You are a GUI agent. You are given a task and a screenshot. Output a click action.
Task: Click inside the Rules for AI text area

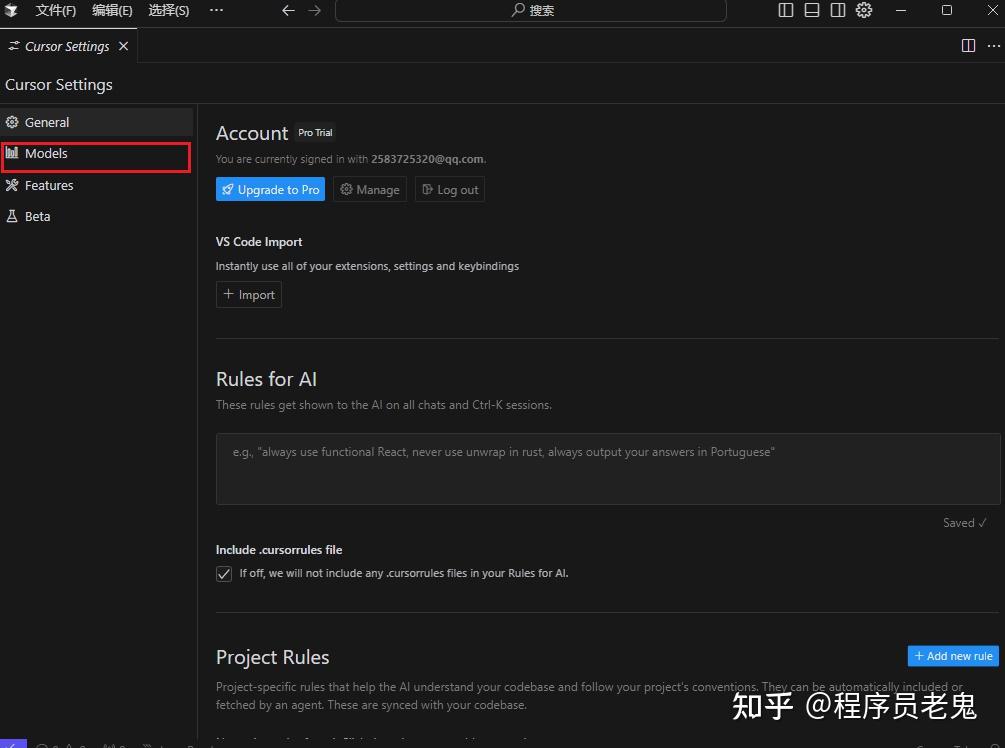607,468
